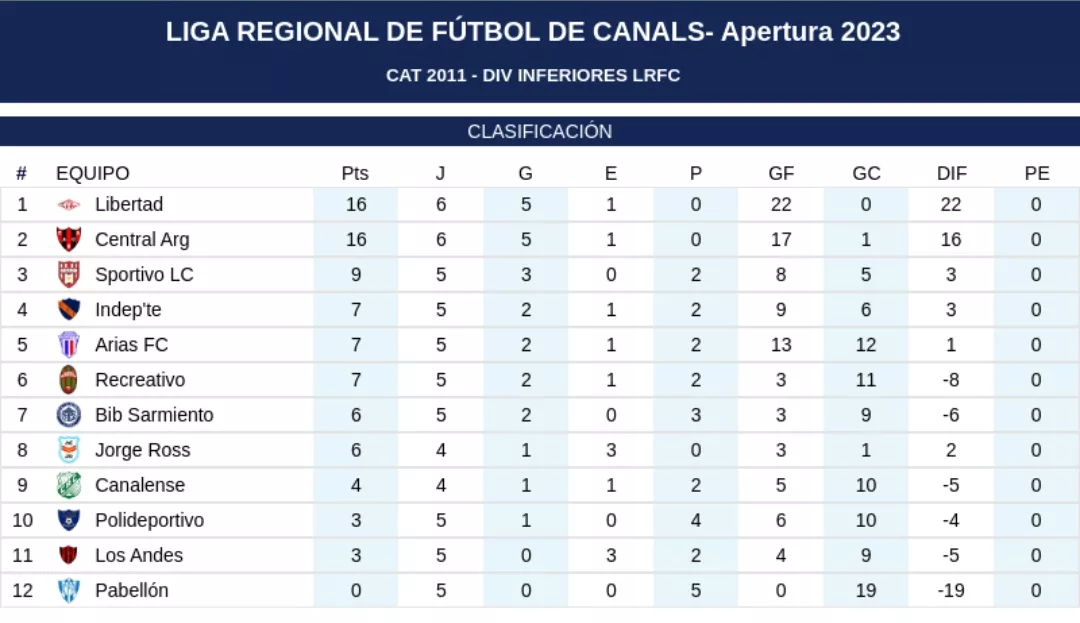Open the Pabellón team name link
This screenshot has height=623, width=1080.
(x=131, y=590)
